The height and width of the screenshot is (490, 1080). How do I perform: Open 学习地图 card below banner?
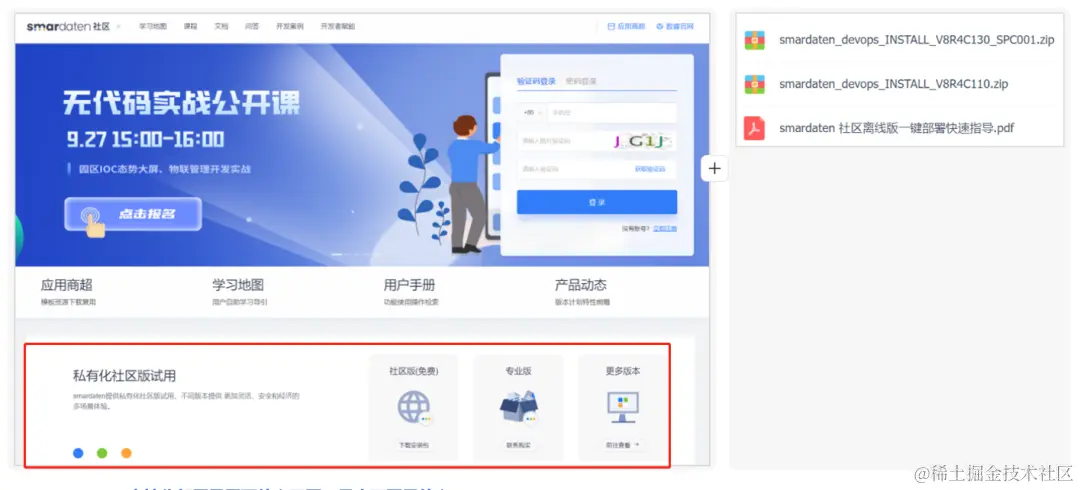240,292
